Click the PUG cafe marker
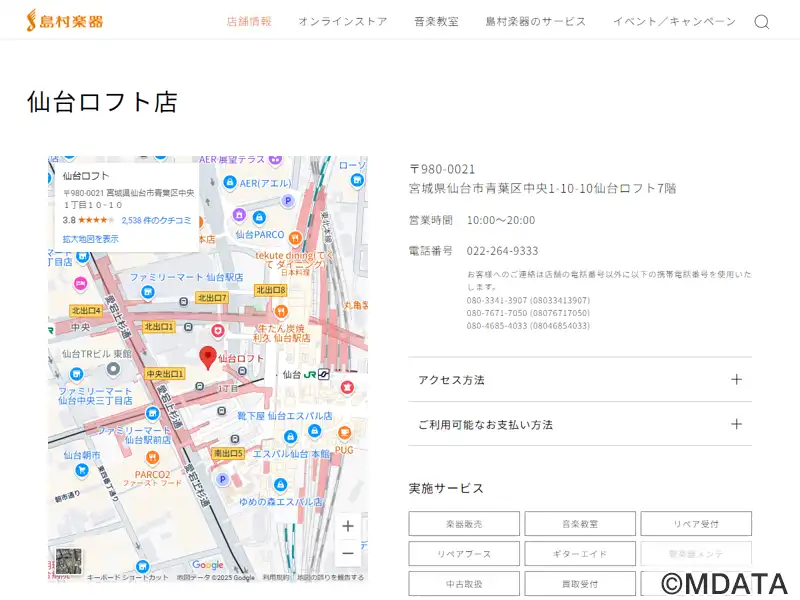 point(344,433)
